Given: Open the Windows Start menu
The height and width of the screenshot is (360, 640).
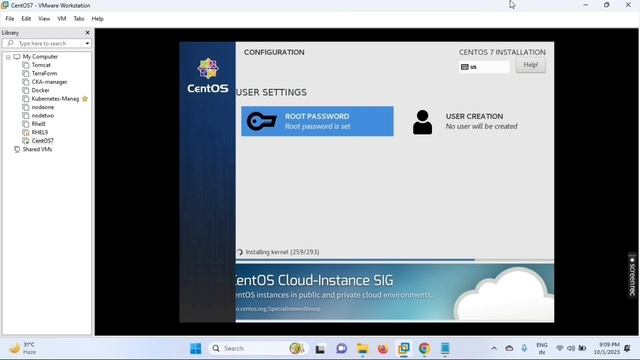Looking at the screenshot, I should tap(196, 349).
